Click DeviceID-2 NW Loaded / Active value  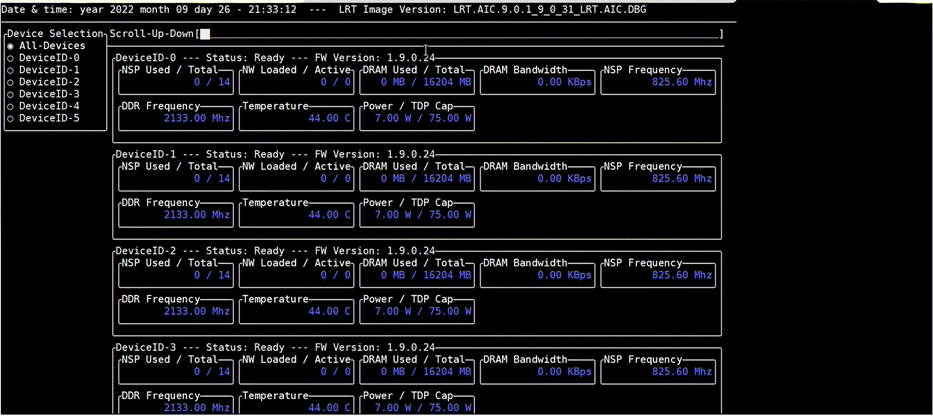point(336,275)
